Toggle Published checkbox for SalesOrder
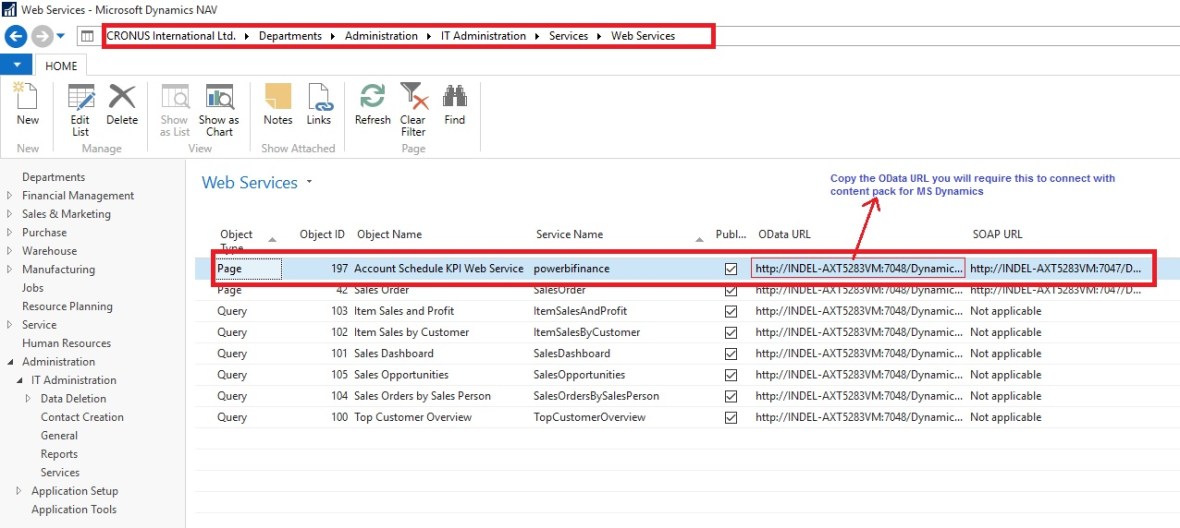The image size is (1180, 528). tap(730, 290)
